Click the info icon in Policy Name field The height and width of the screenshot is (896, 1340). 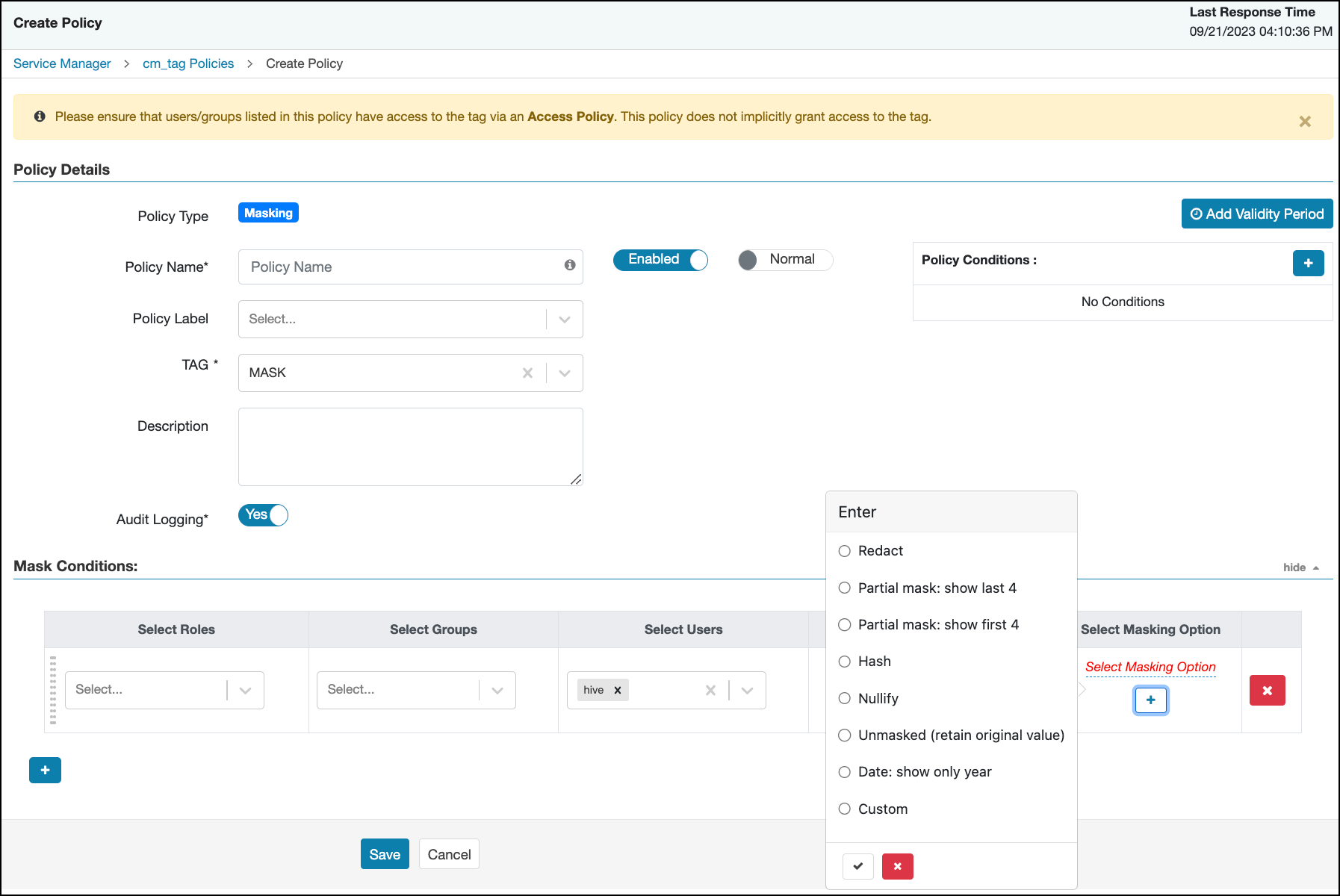pos(570,265)
